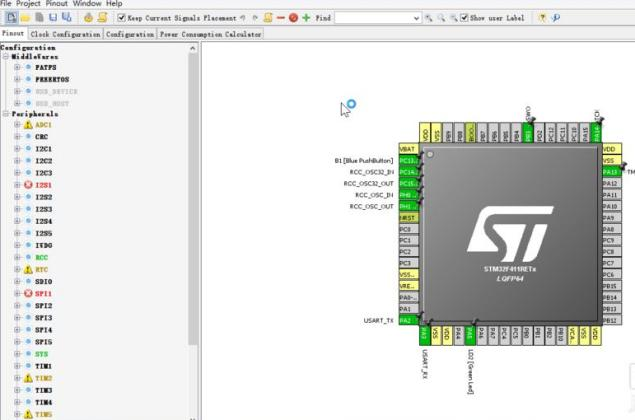
Task: Toggle Keep Current Signals Placement checkbox
Action: [x=121, y=18]
